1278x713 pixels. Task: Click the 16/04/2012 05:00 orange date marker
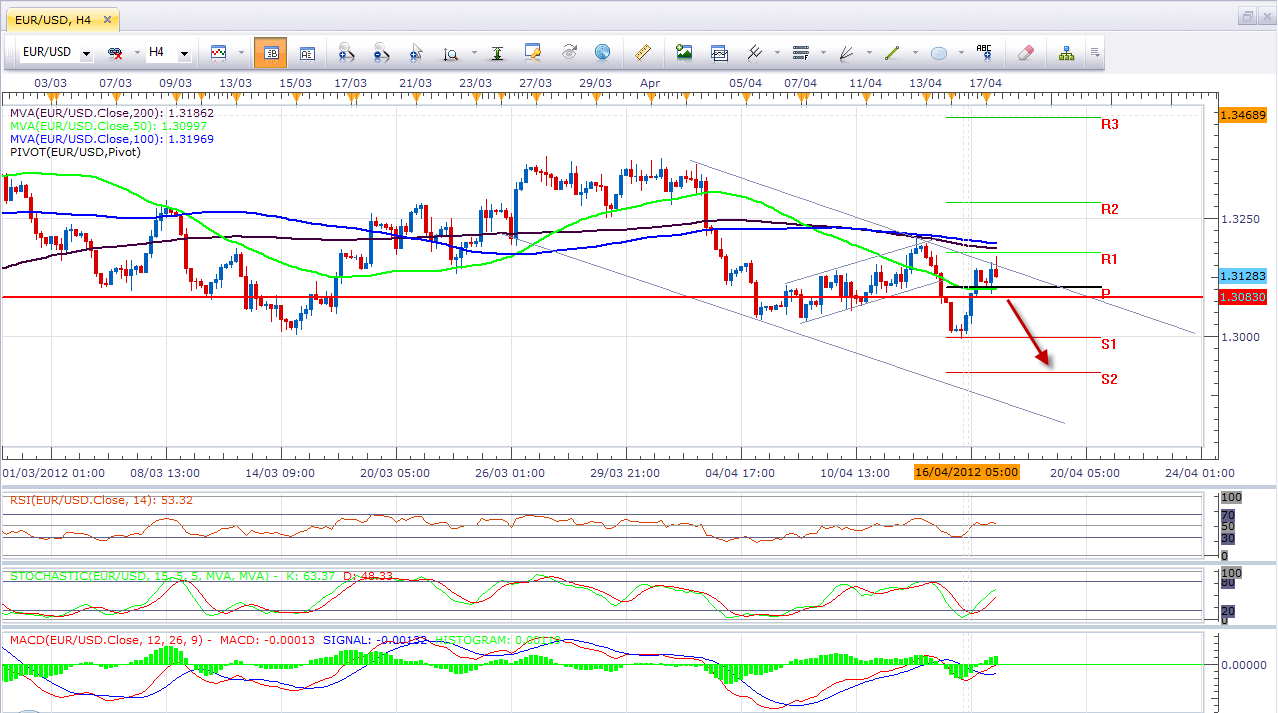tap(966, 472)
